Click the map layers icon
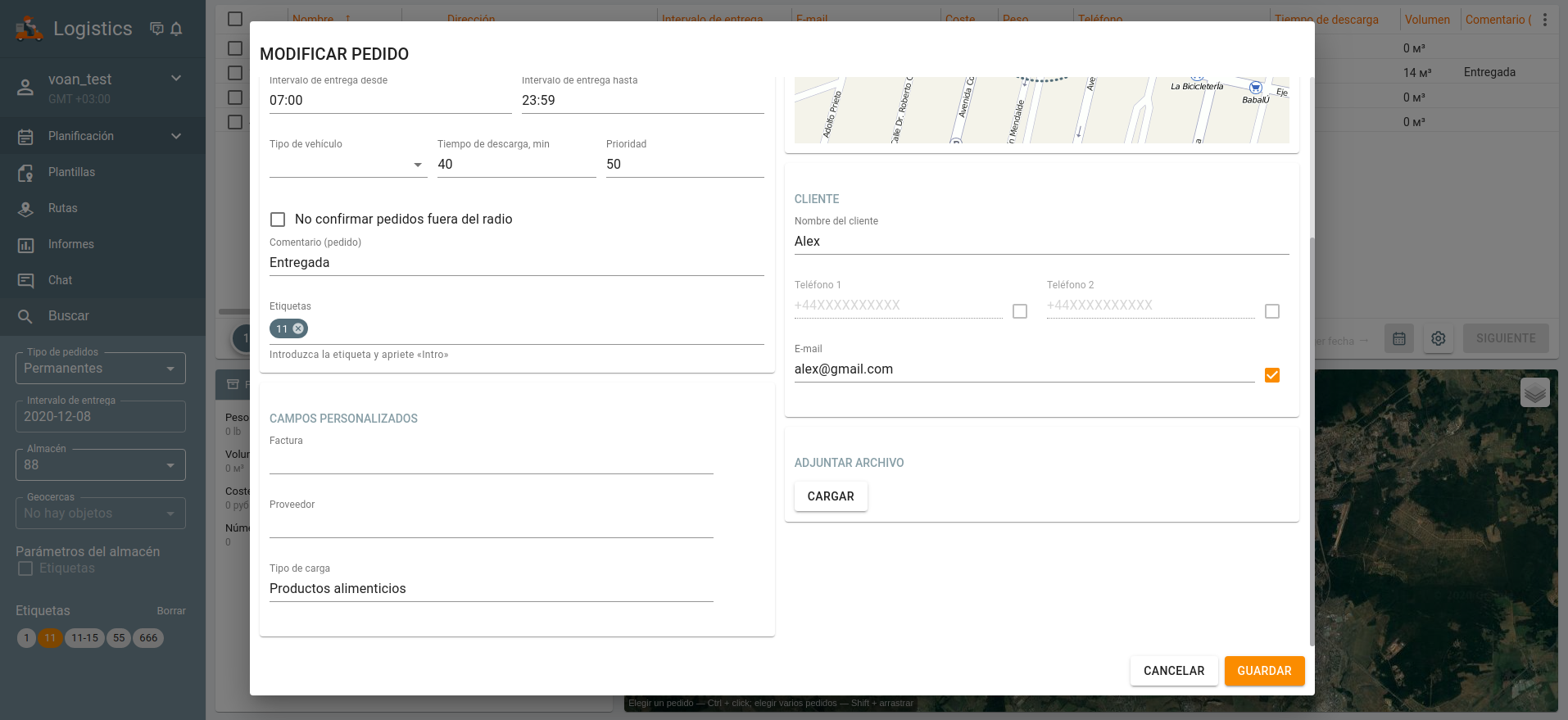Viewport: 1568px width, 720px height. pyautogui.click(x=1534, y=393)
